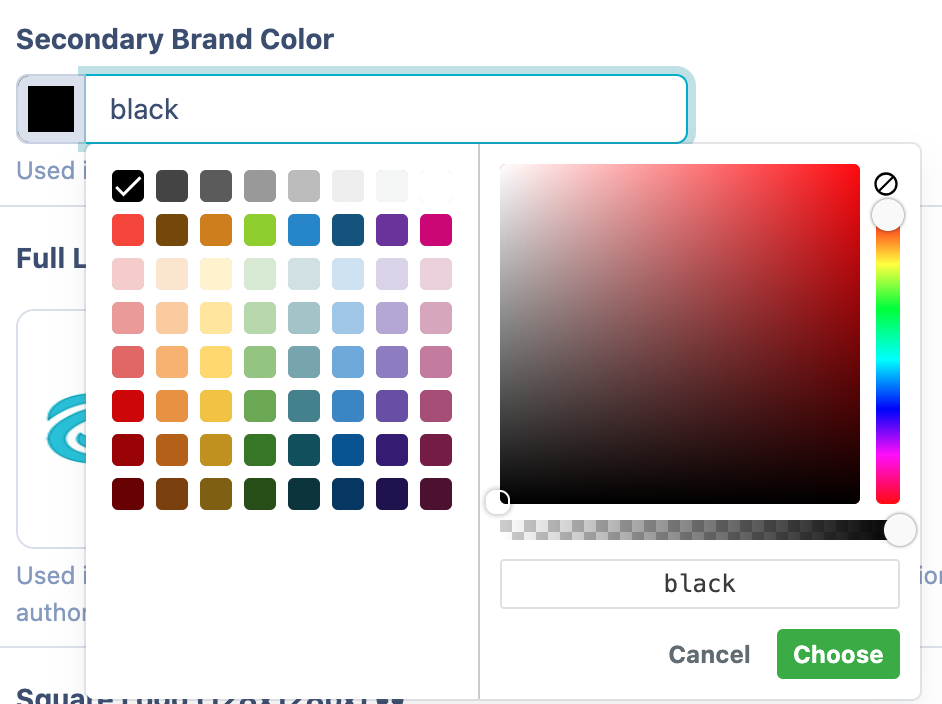Pick the bright blue palette swatch

pos(304,230)
